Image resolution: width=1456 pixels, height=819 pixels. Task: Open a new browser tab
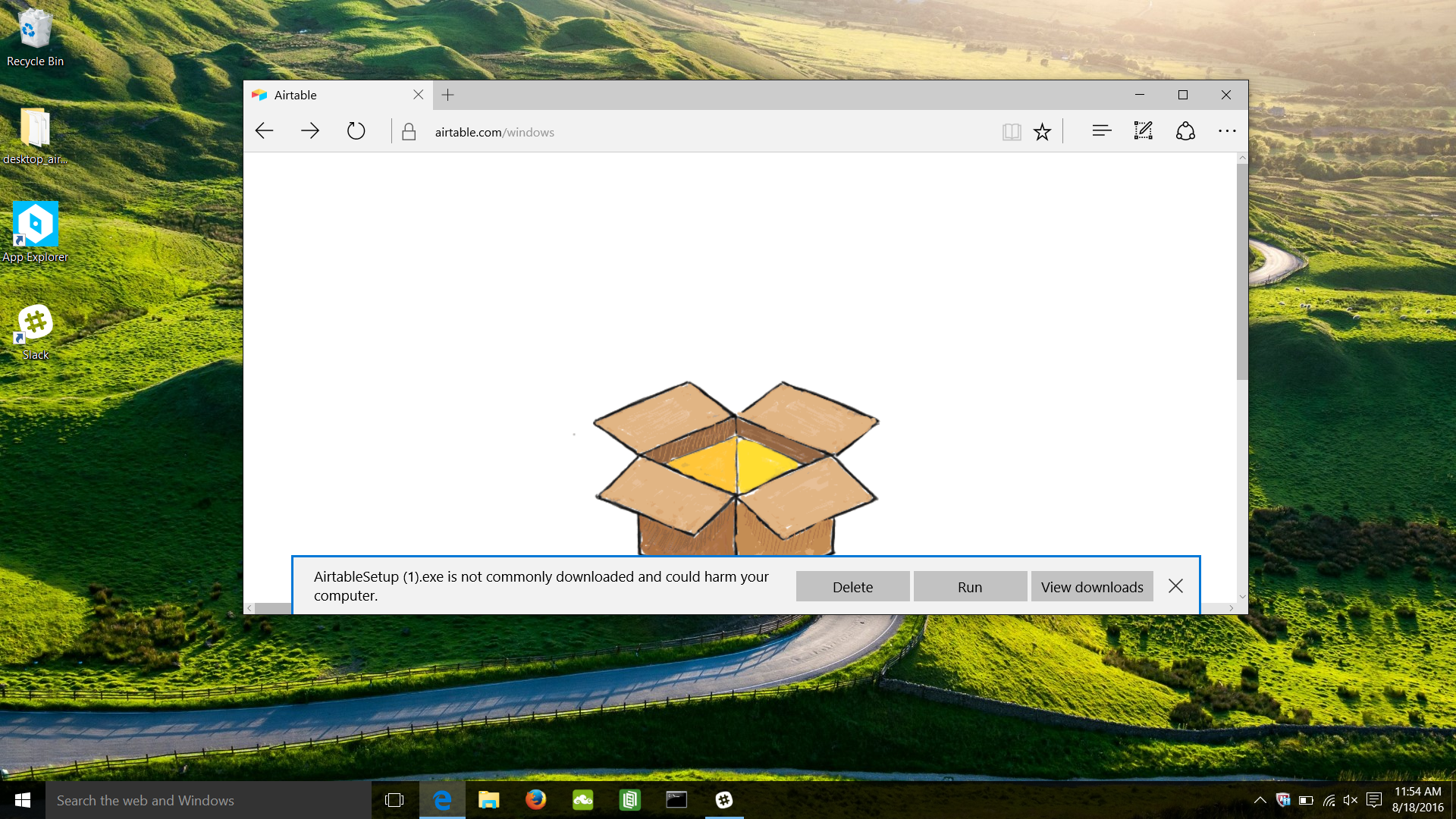tap(447, 95)
